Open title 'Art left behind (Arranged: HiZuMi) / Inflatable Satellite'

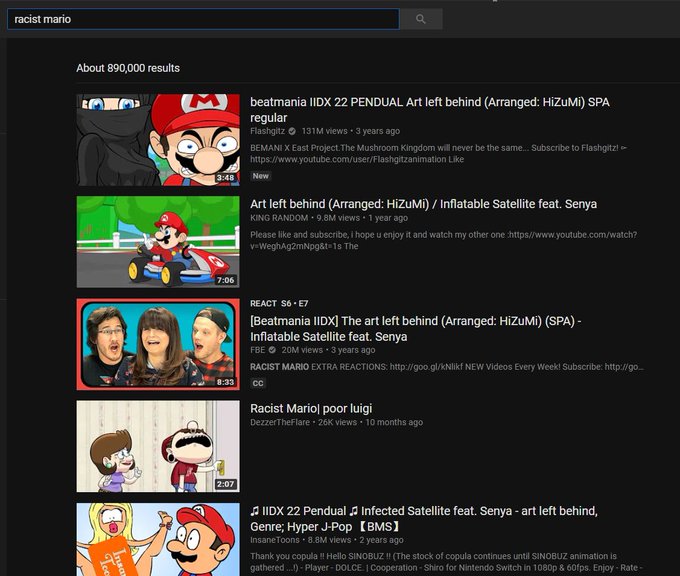pos(423,204)
